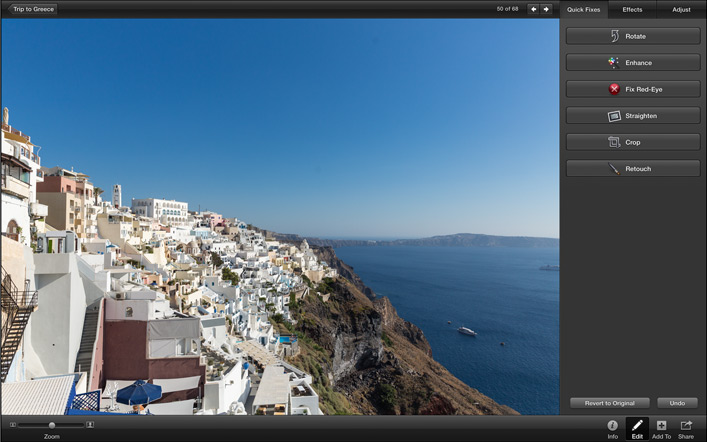707x442 pixels.
Task: Show the photo Info panel
Action: pos(612,429)
